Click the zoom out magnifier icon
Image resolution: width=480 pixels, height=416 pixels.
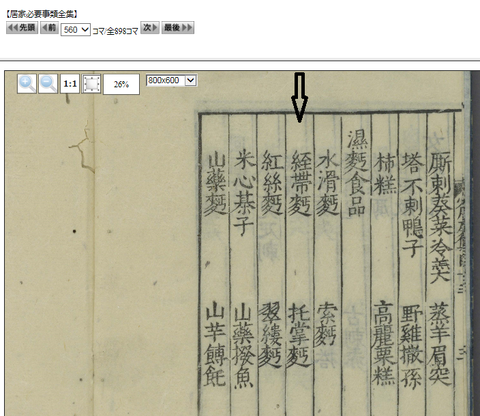click(48, 84)
